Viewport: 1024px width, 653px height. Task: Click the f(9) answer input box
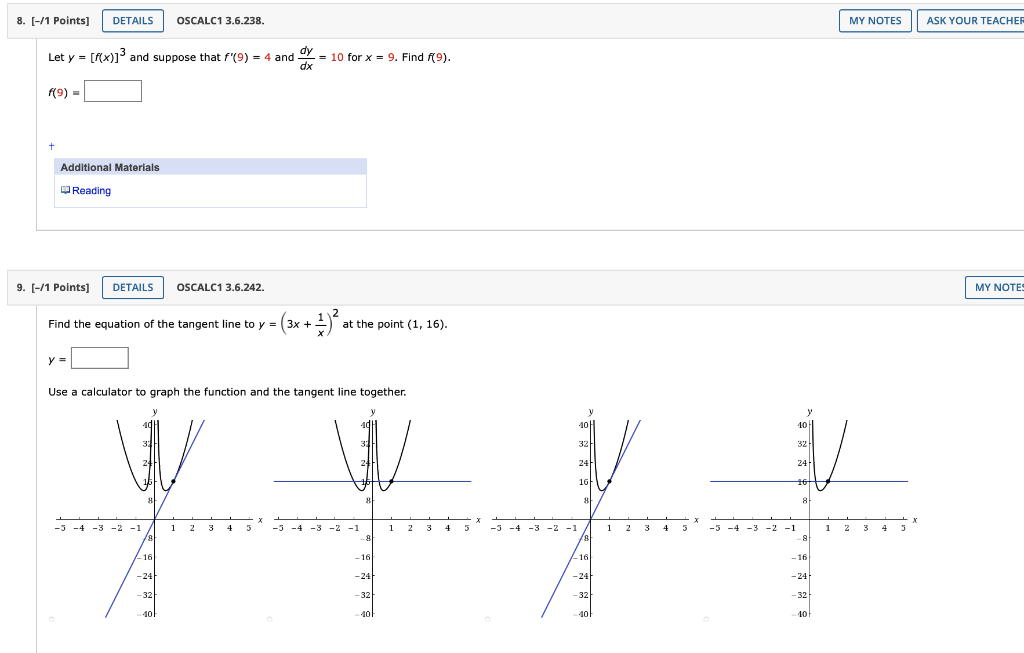(112, 90)
